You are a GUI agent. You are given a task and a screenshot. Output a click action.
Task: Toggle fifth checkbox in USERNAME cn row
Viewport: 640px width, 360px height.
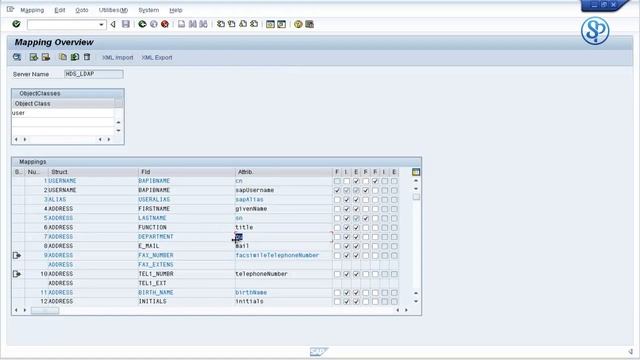pyautogui.click(x=375, y=181)
